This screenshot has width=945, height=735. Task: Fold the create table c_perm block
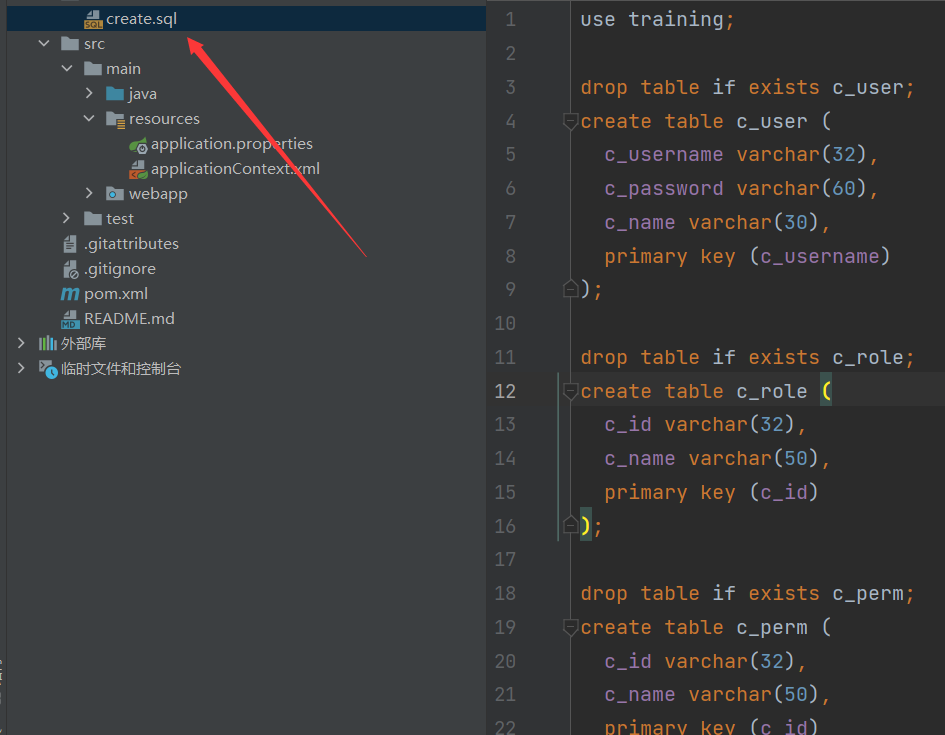click(x=570, y=627)
